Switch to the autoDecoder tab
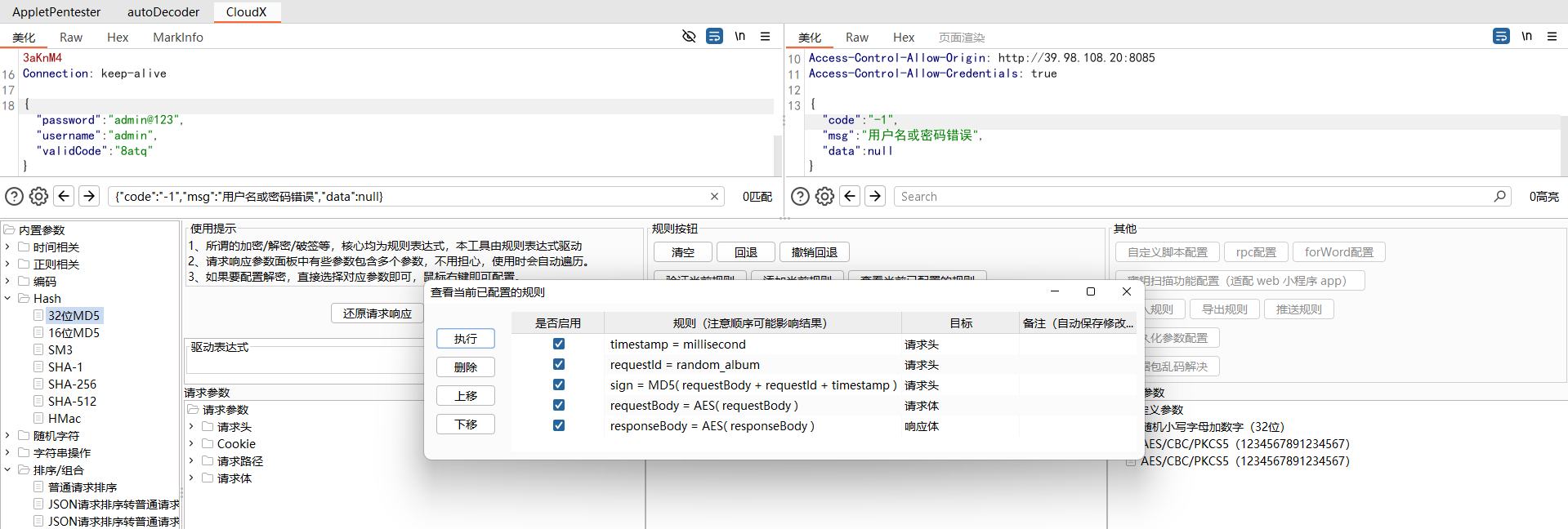This screenshot has width=1568, height=529. (x=163, y=12)
